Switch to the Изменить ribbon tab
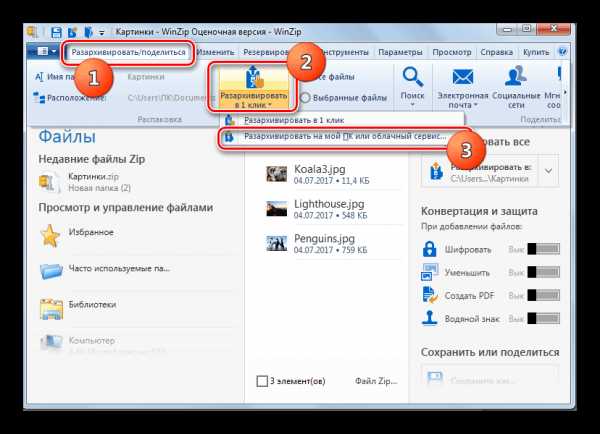Screen dimensions: 600x434 (x=215, y=52)
